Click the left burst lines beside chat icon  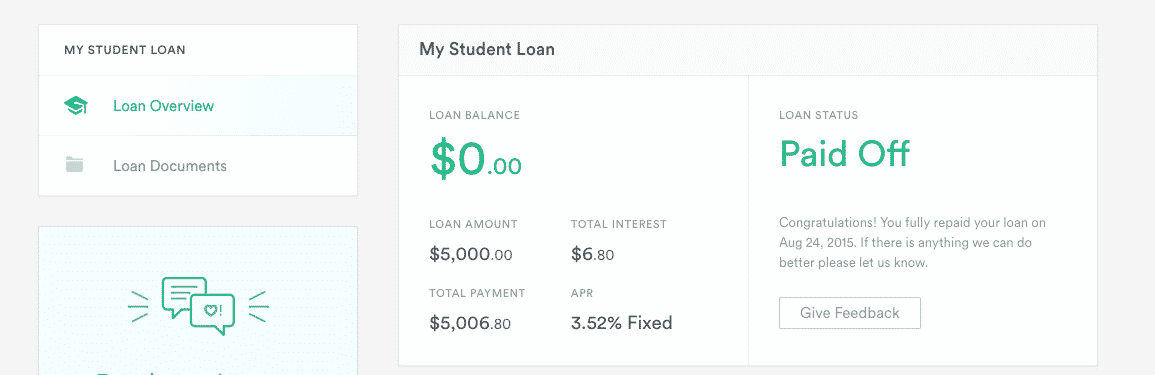(x=139, y=306)
